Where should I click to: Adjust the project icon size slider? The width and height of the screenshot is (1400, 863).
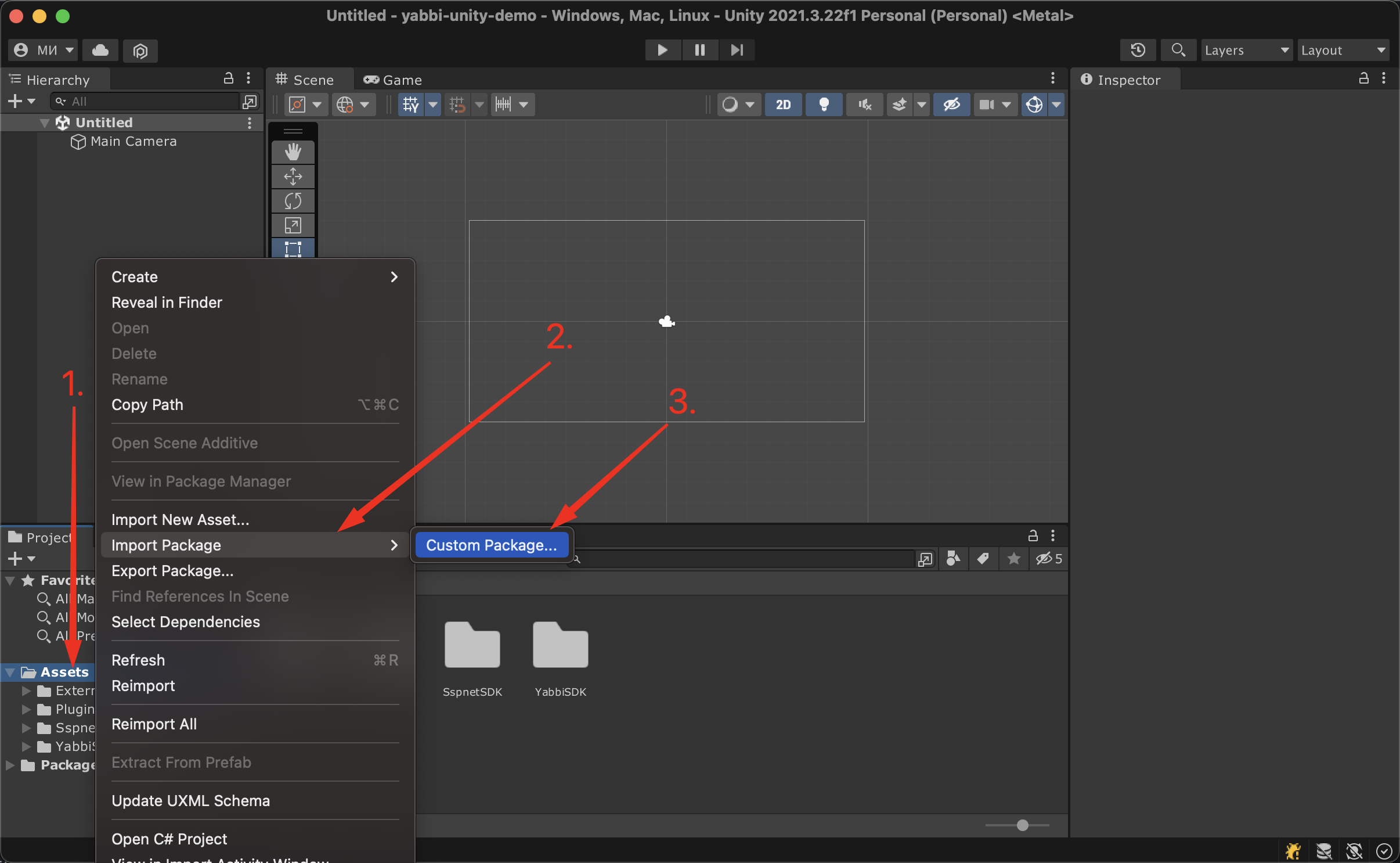(1022, 825)
